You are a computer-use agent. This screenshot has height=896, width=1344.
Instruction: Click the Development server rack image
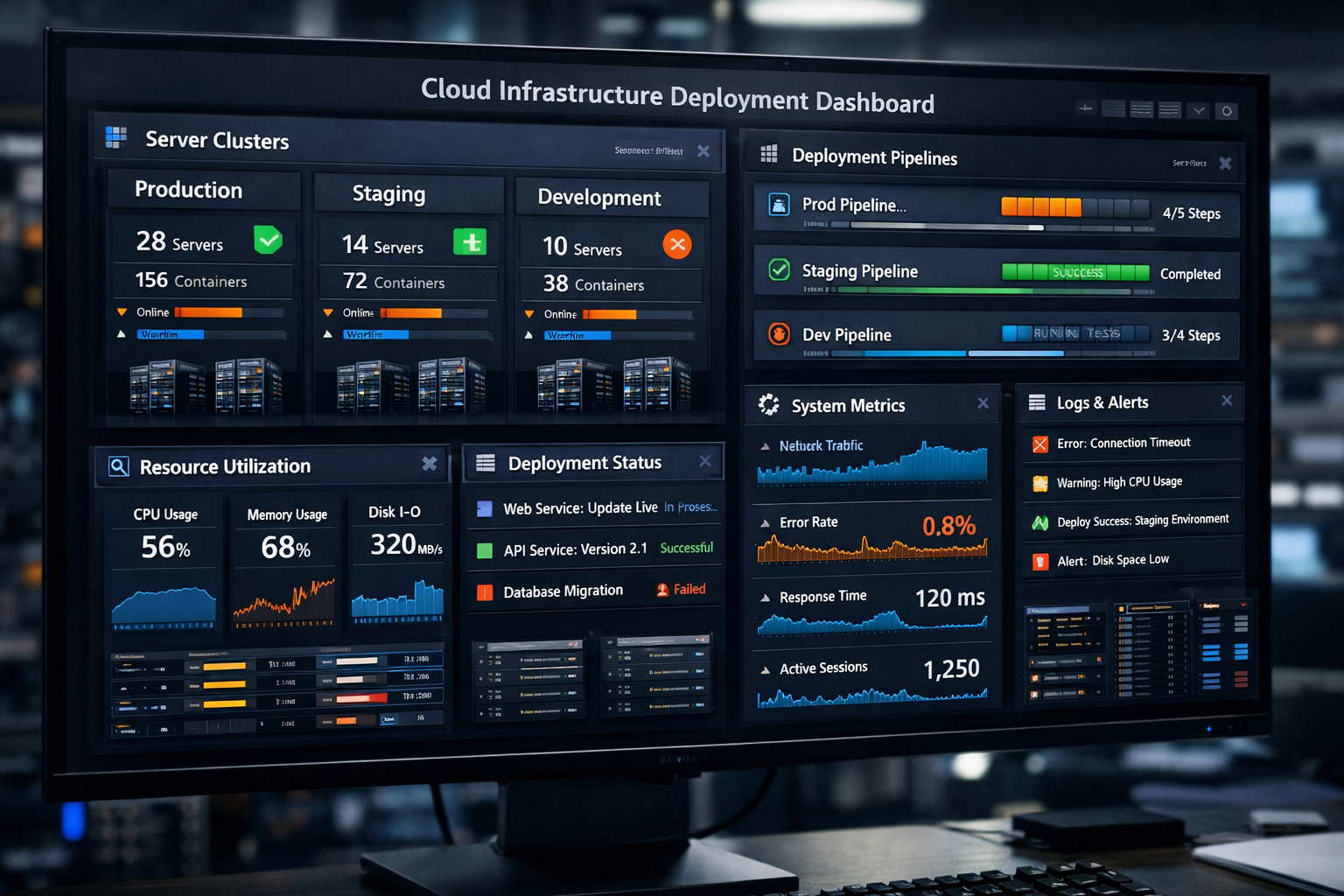coord(614,384)
